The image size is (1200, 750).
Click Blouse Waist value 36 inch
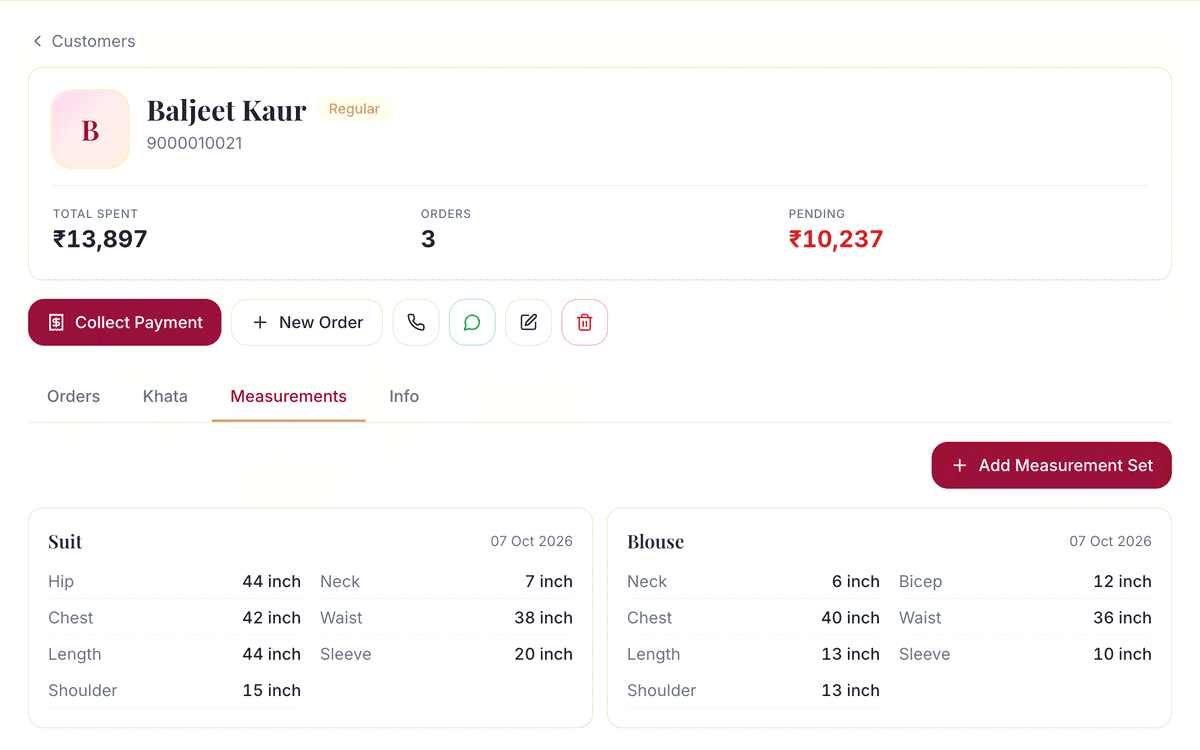[x=1123, y=618]
